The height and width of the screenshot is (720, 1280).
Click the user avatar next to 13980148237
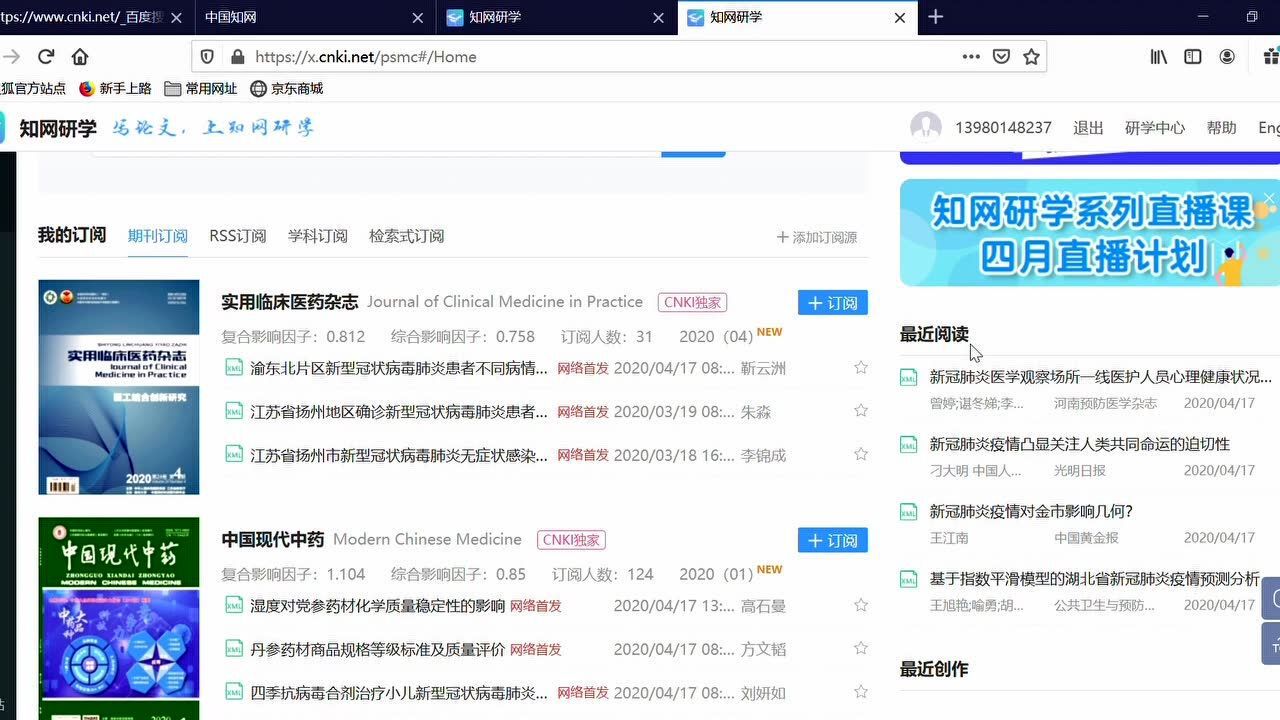926,127
